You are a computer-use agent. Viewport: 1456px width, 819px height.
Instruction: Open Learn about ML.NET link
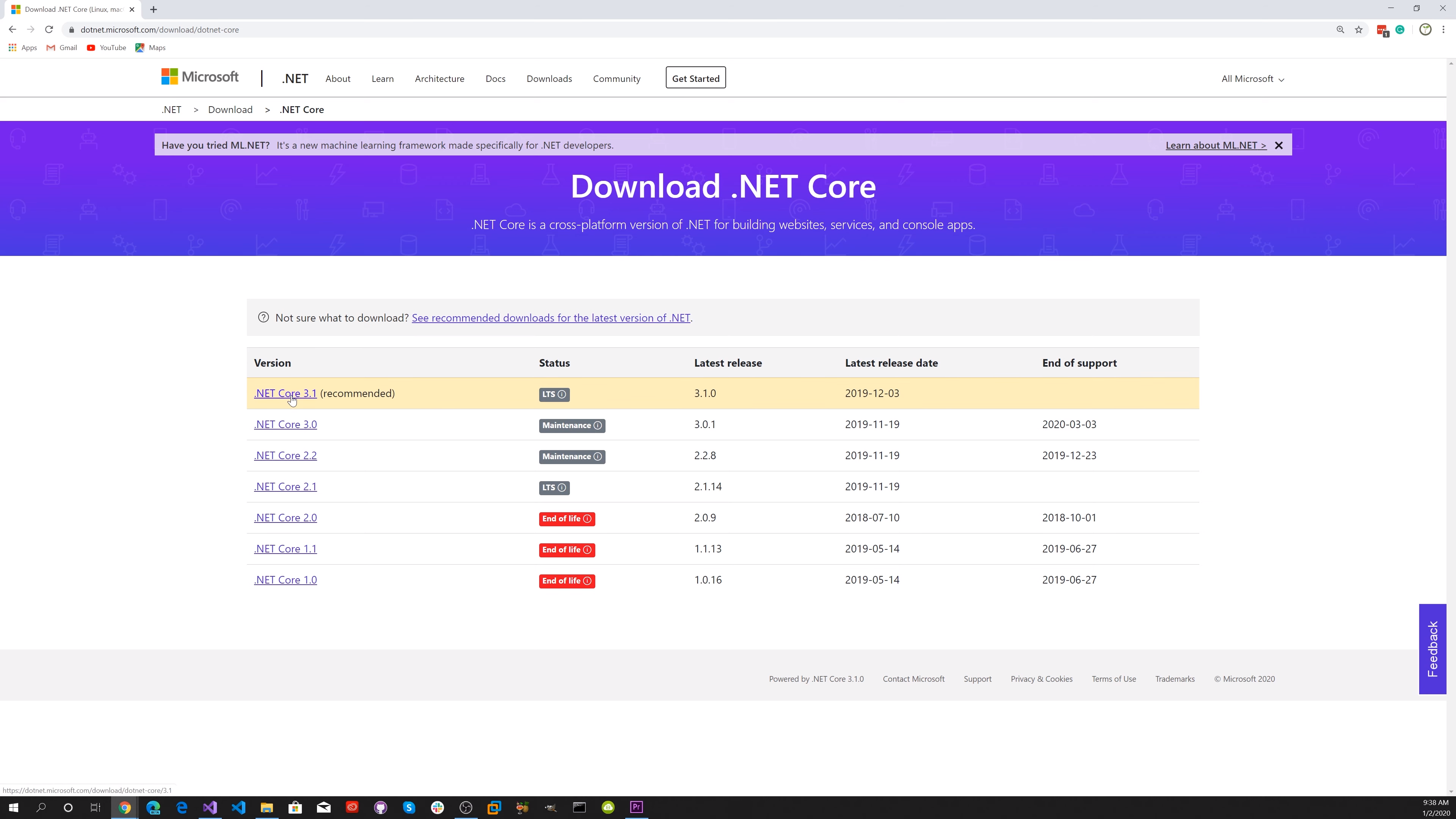tap(1216, 145)
